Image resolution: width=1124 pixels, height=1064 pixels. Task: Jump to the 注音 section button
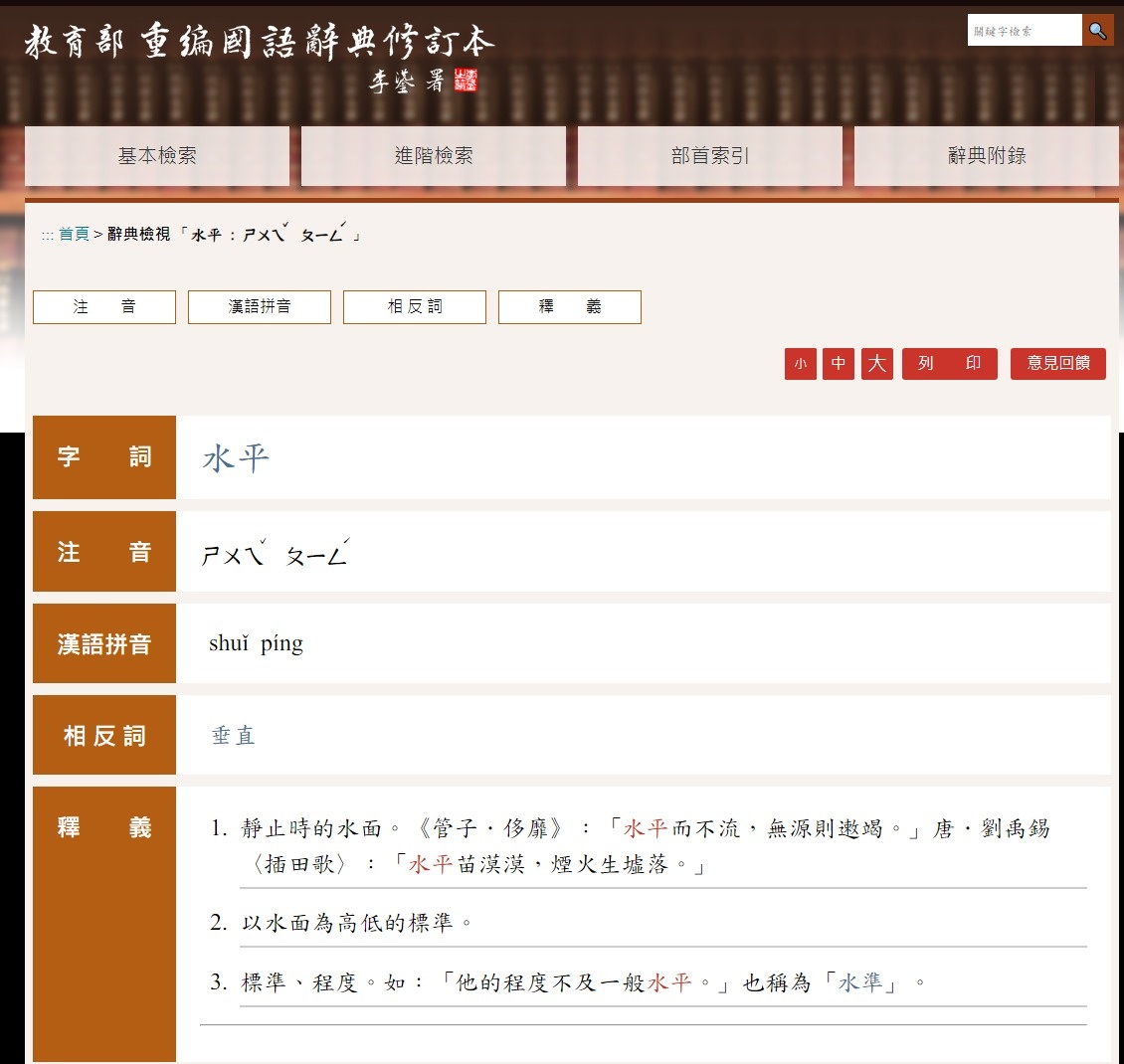tap(104, 306)
